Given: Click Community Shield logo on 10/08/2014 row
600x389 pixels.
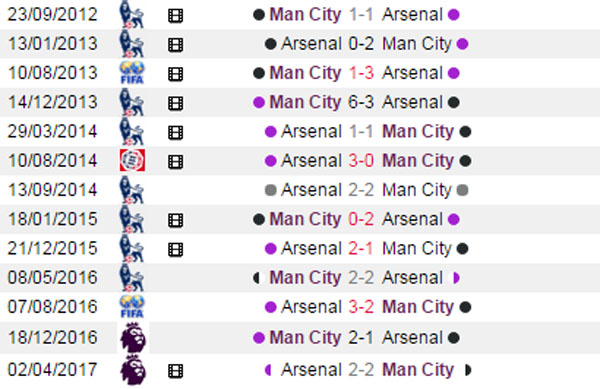Looking at the screenshot, I should (x=132, y=160).
